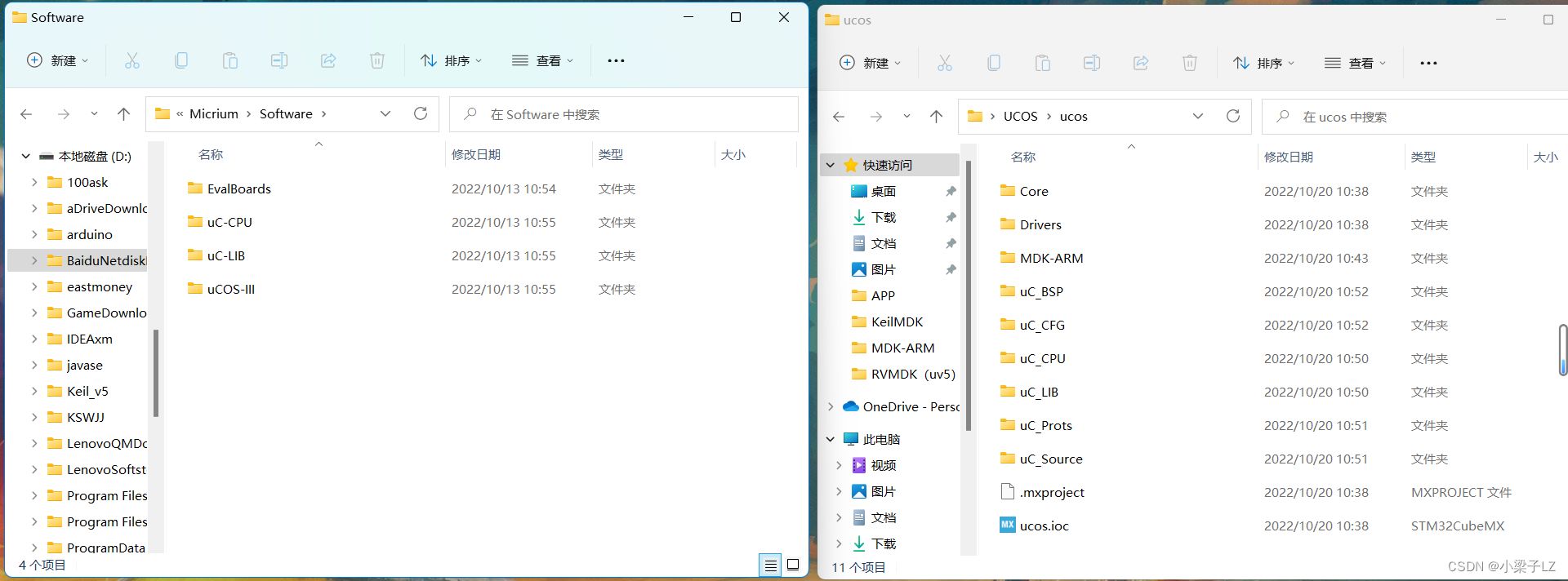Click Paste icon in Software window toolbar
Screen dimensions: 1568x581
[x=230, y=60]
